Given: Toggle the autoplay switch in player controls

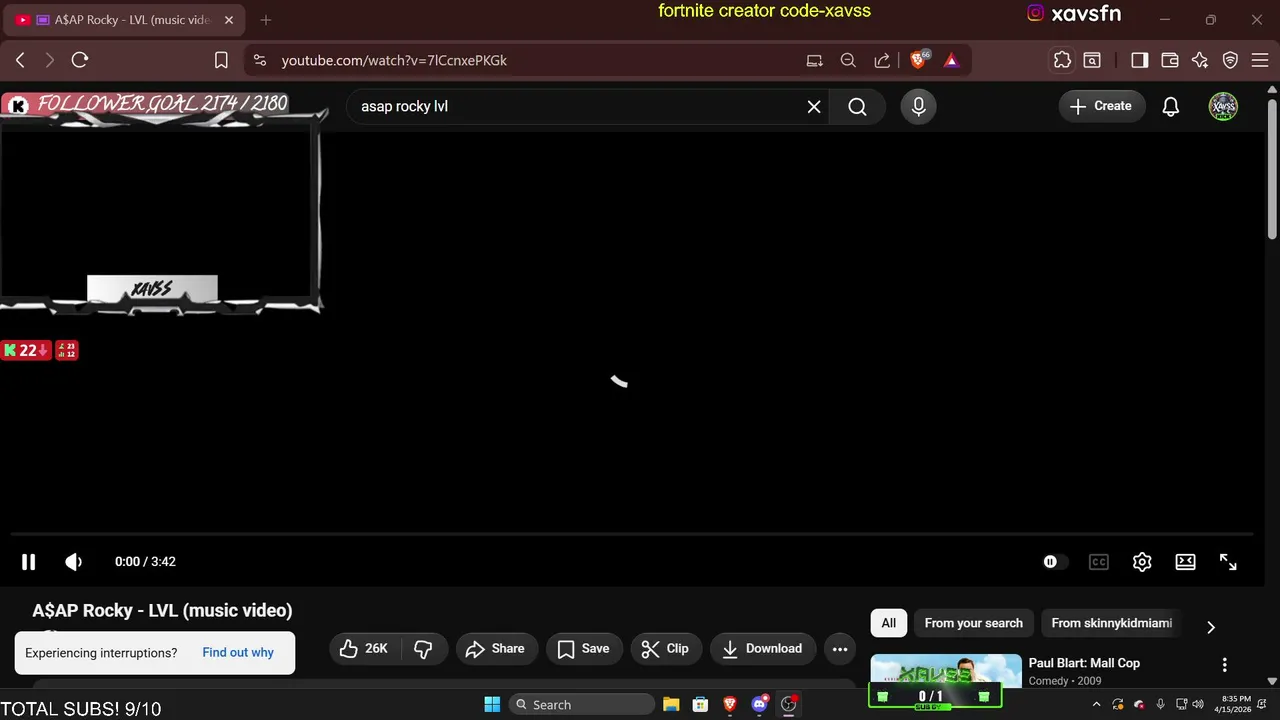Looking at the screenshot, I should [1053, 562].
